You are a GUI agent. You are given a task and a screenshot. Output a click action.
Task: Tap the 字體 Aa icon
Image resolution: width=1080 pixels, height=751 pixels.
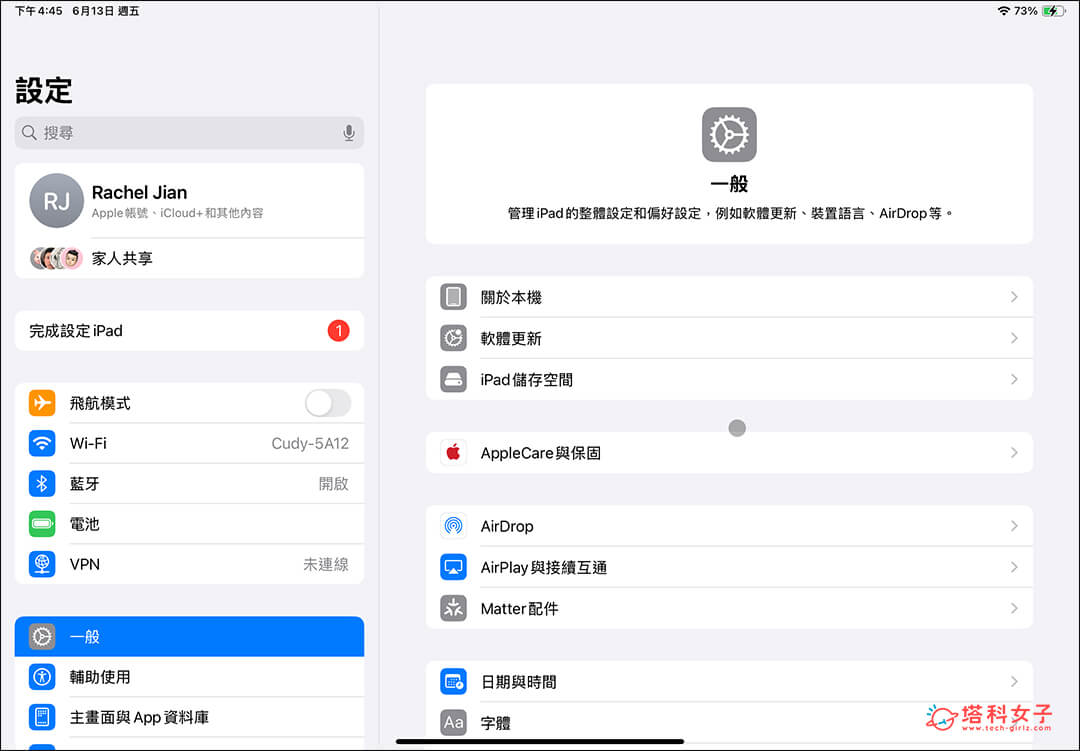click(x=453, y=723)
